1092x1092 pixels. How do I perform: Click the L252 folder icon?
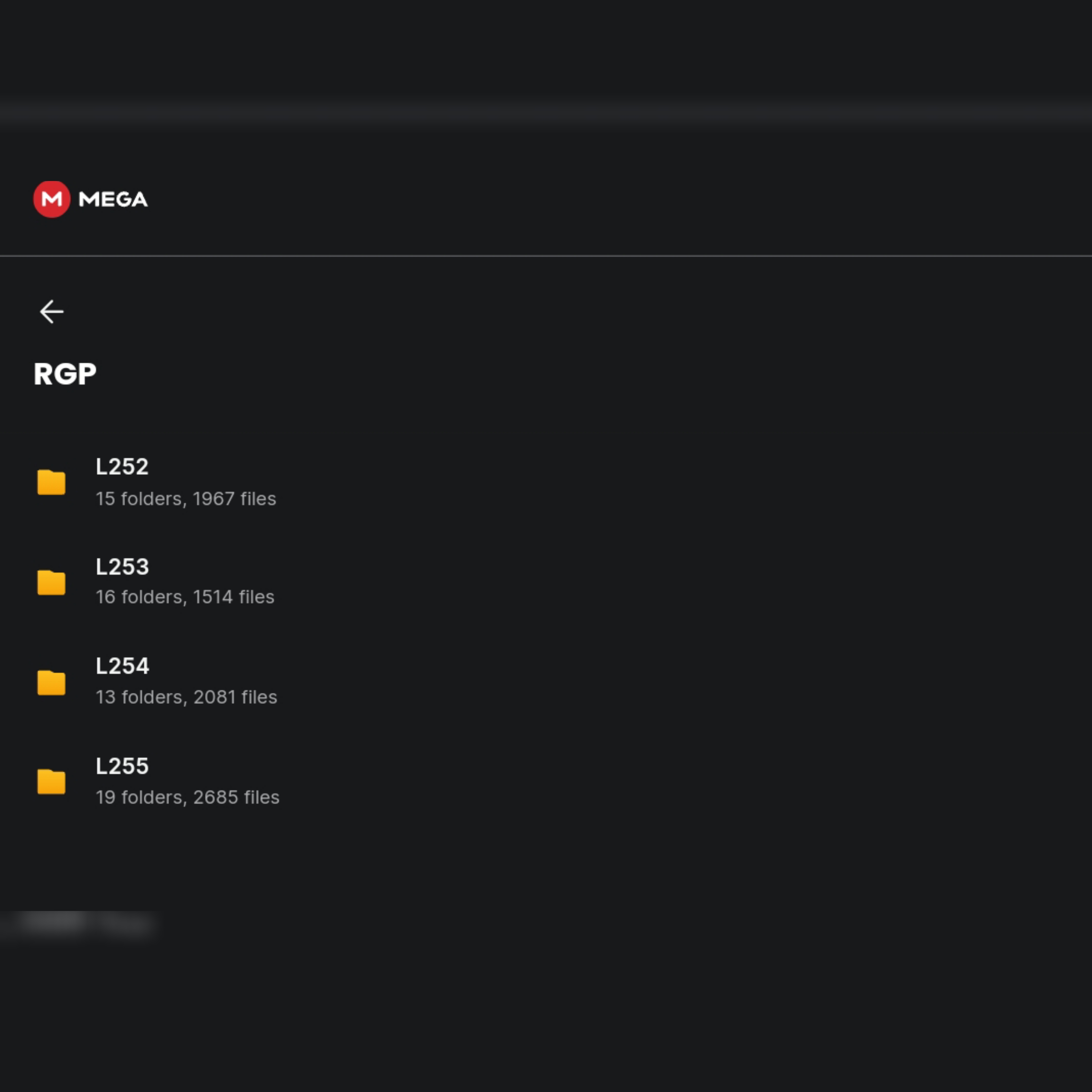[x=51, y=482]
